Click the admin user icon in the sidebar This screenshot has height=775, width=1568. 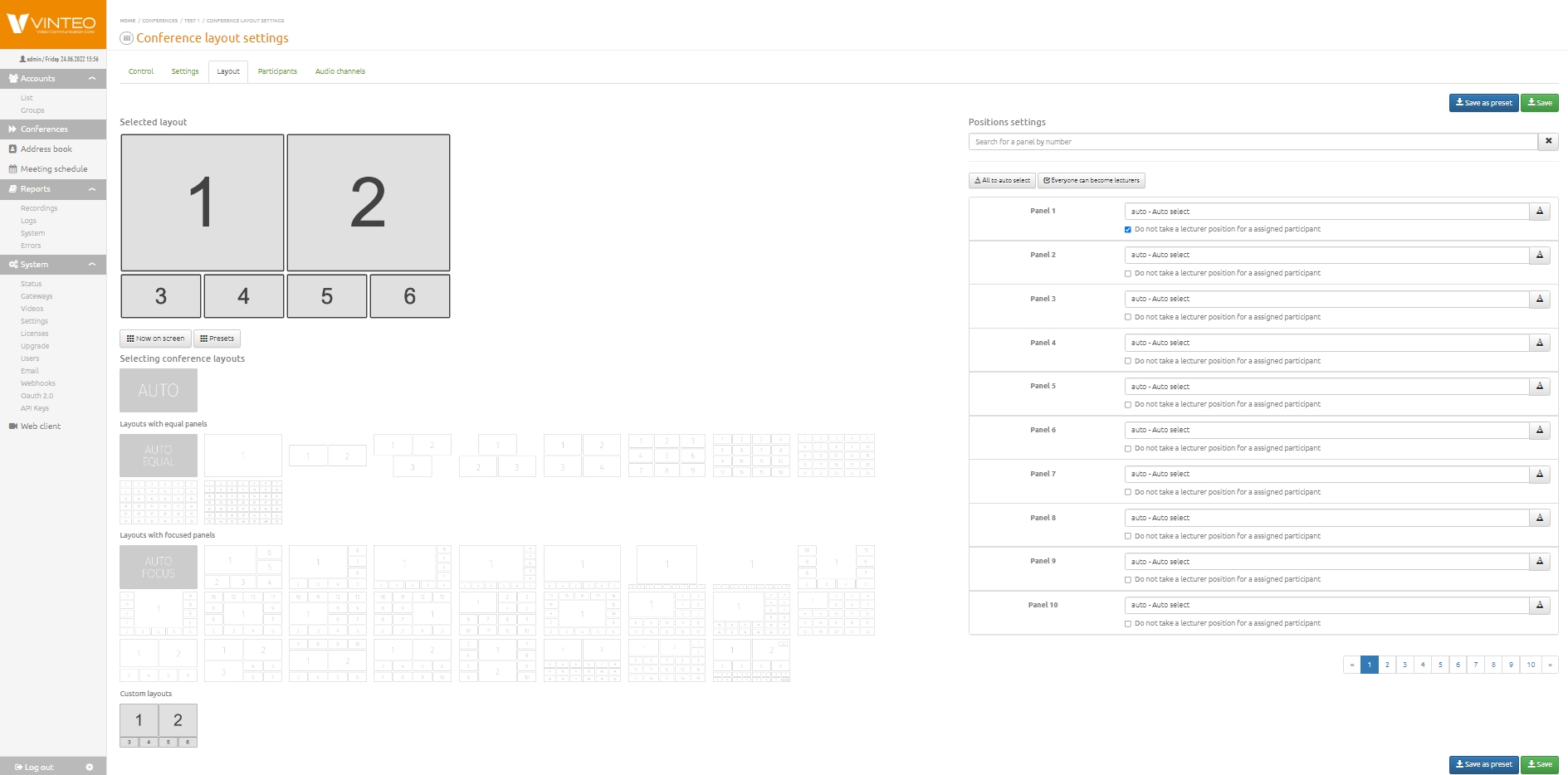[22, 60]
